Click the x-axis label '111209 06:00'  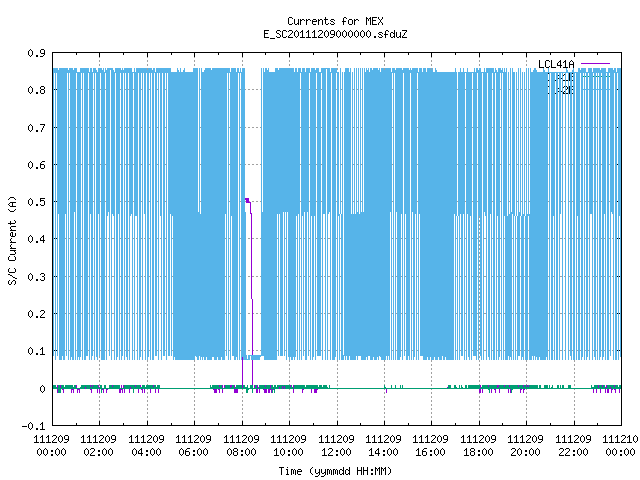click(193, 446)
